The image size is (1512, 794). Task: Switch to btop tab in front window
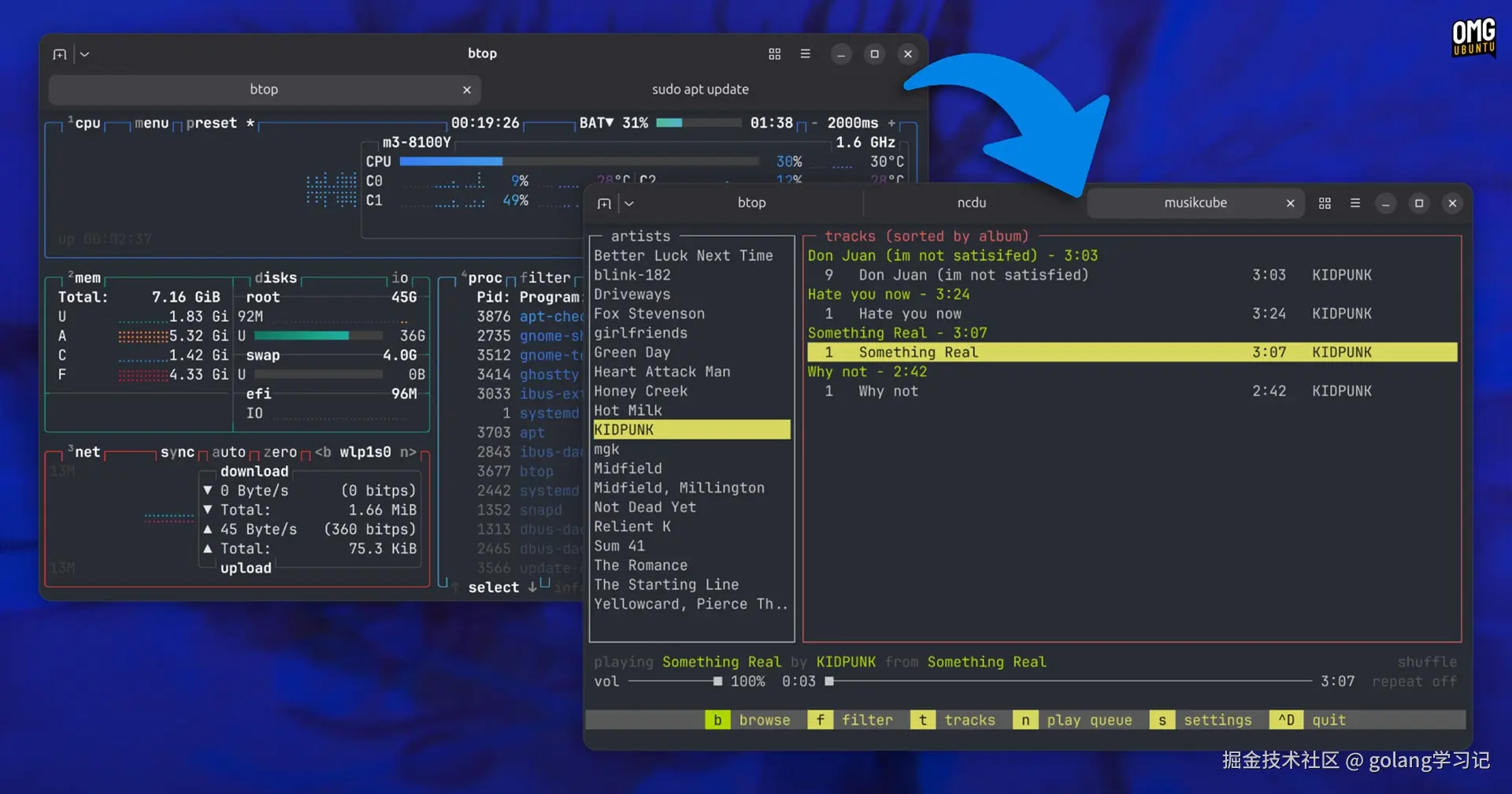751,203
